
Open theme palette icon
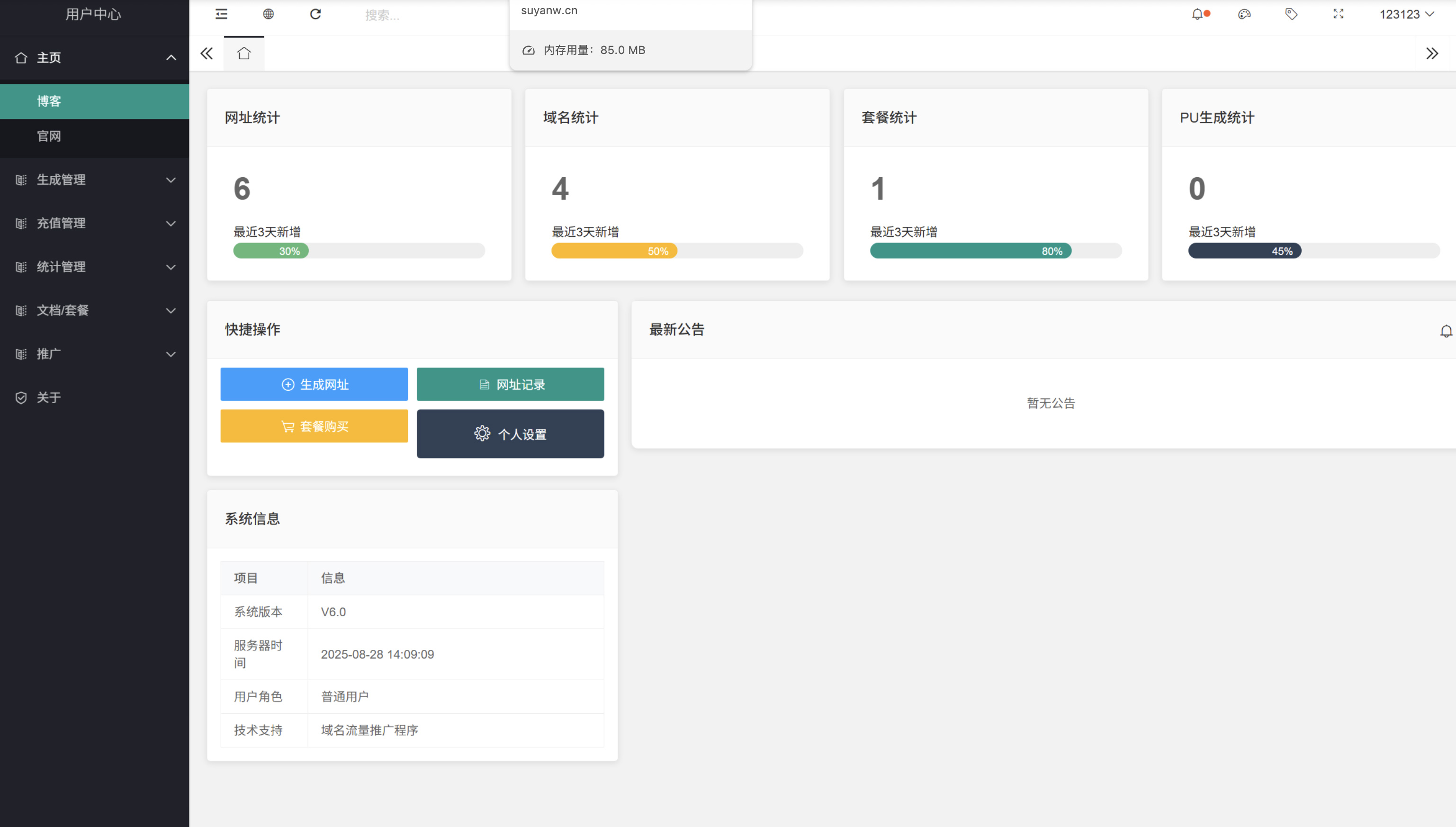pos(1244,14)
